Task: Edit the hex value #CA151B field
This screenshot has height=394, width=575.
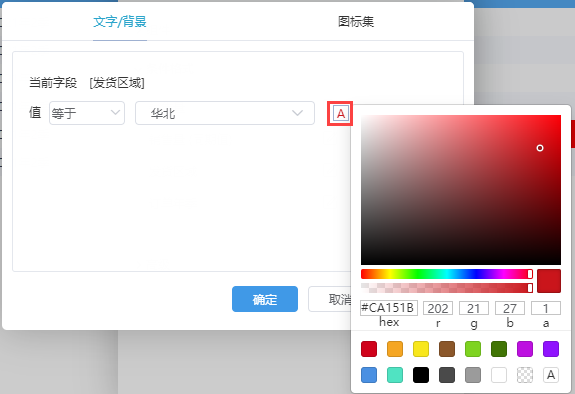Action: [389, 308]
